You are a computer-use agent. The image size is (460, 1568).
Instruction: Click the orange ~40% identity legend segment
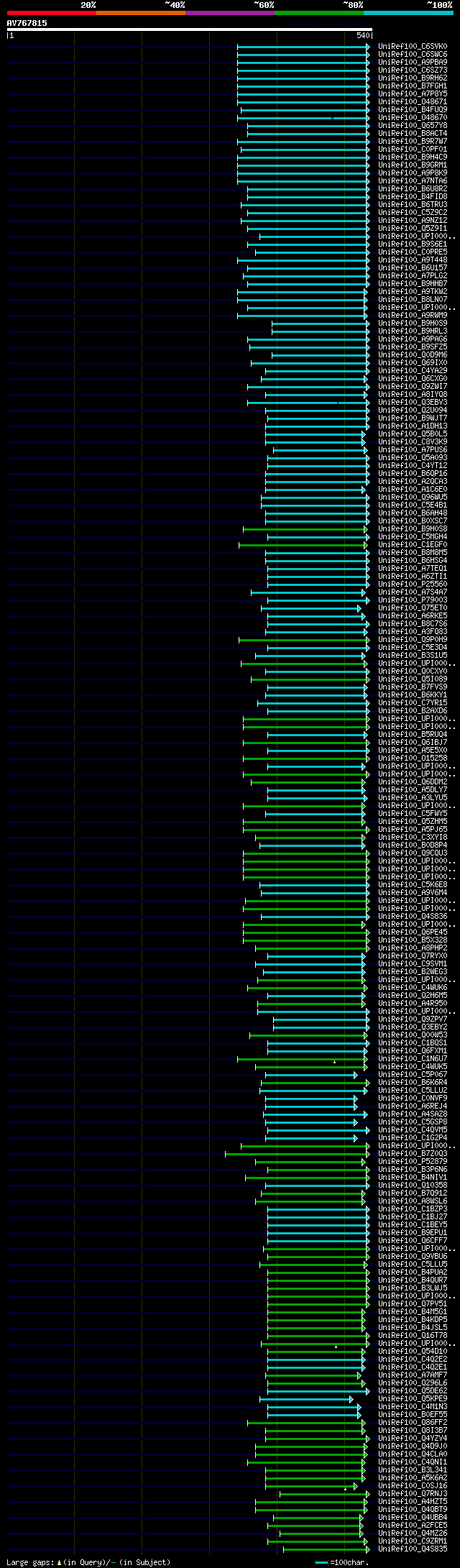pyautogui.click(x=141, y=13)
